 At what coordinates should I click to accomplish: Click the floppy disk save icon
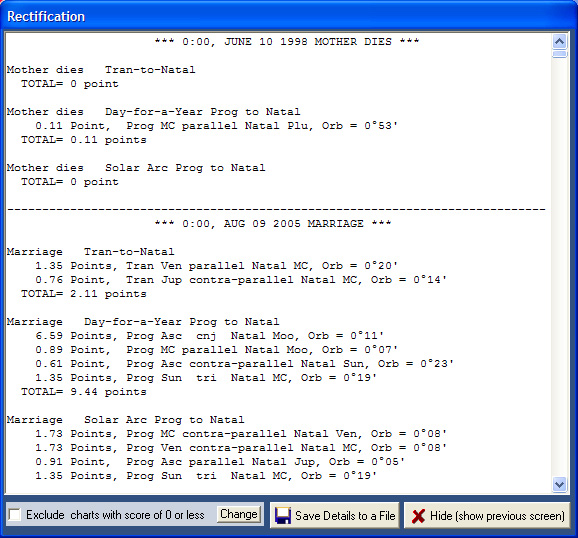(283, 516)
